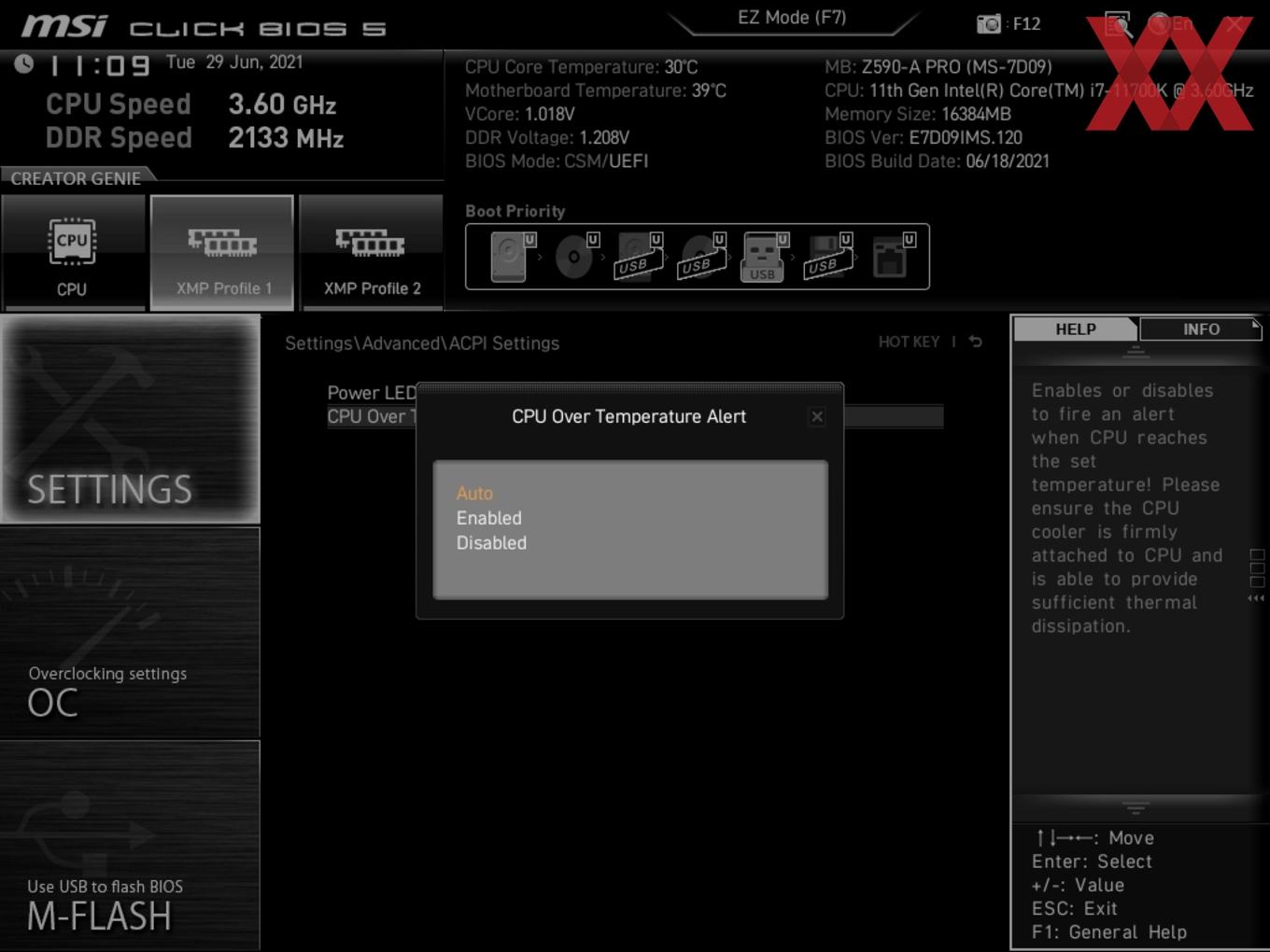Click the date Tue 29 Jun, 2021
The height and width of the screenshot is (952, 1270).
(x=234, y=63)
